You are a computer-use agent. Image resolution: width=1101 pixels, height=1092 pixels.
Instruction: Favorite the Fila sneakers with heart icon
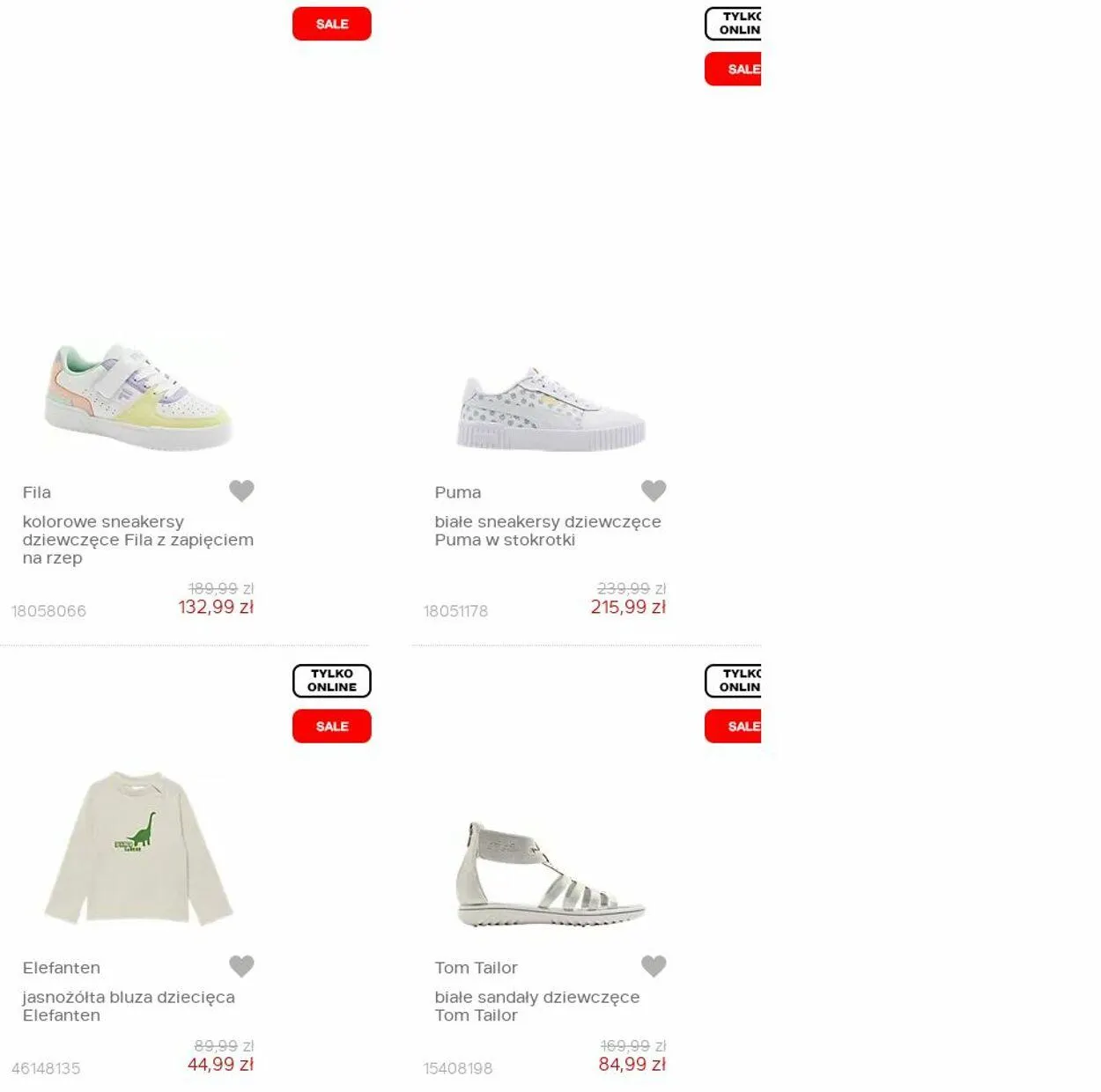pos(241,491)
